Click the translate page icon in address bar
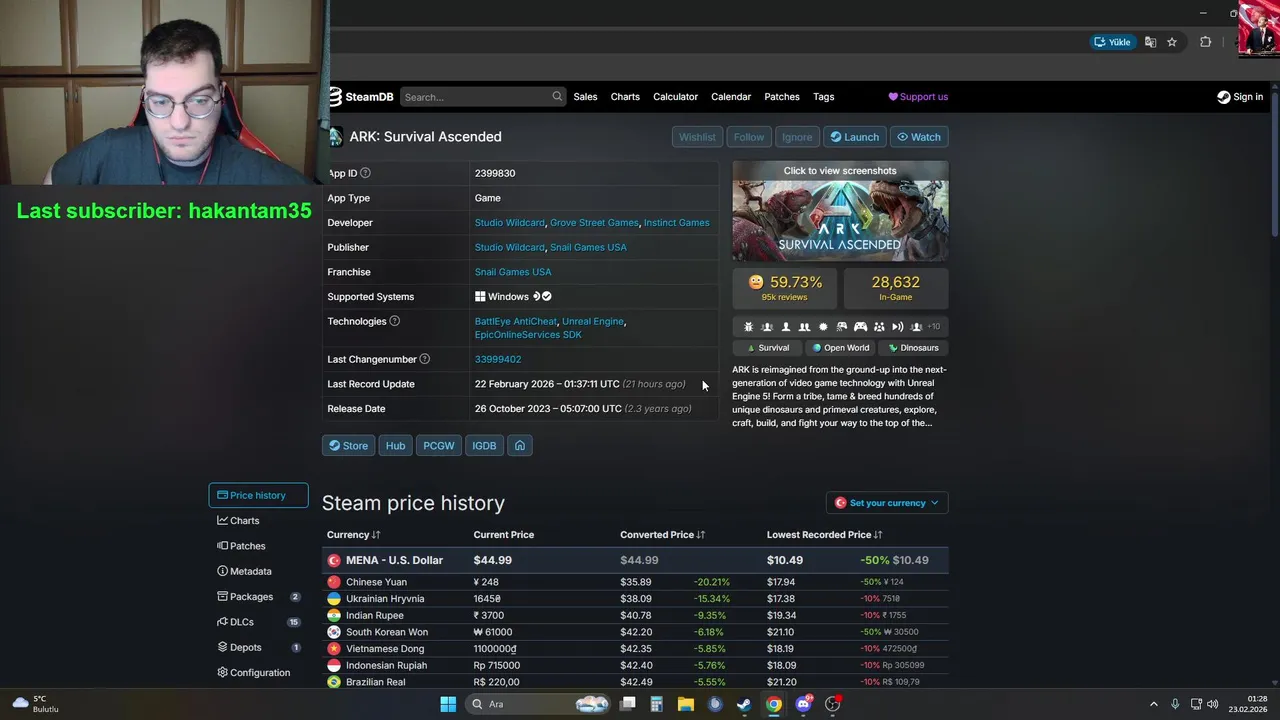 tap(1151, 42)
